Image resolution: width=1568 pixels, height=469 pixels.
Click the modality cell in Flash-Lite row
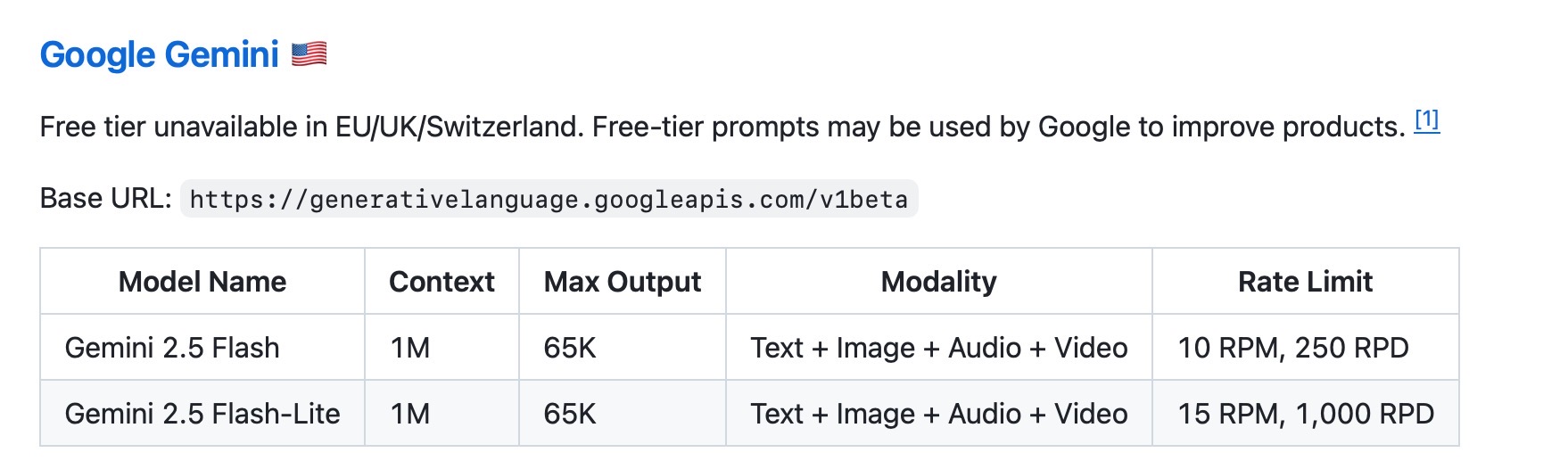click(x=938, y=414)
